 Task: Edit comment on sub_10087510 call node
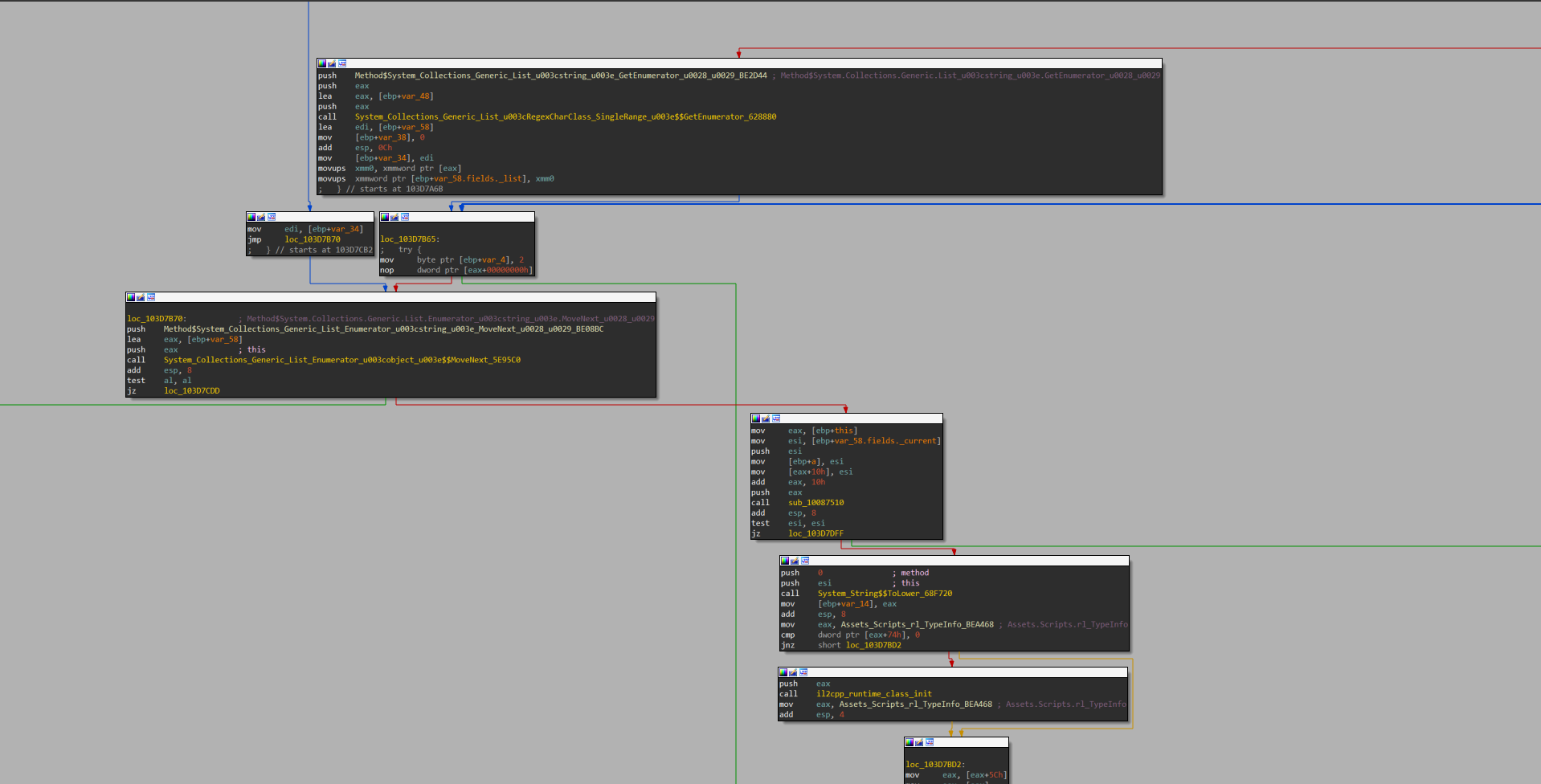point(766,419)
